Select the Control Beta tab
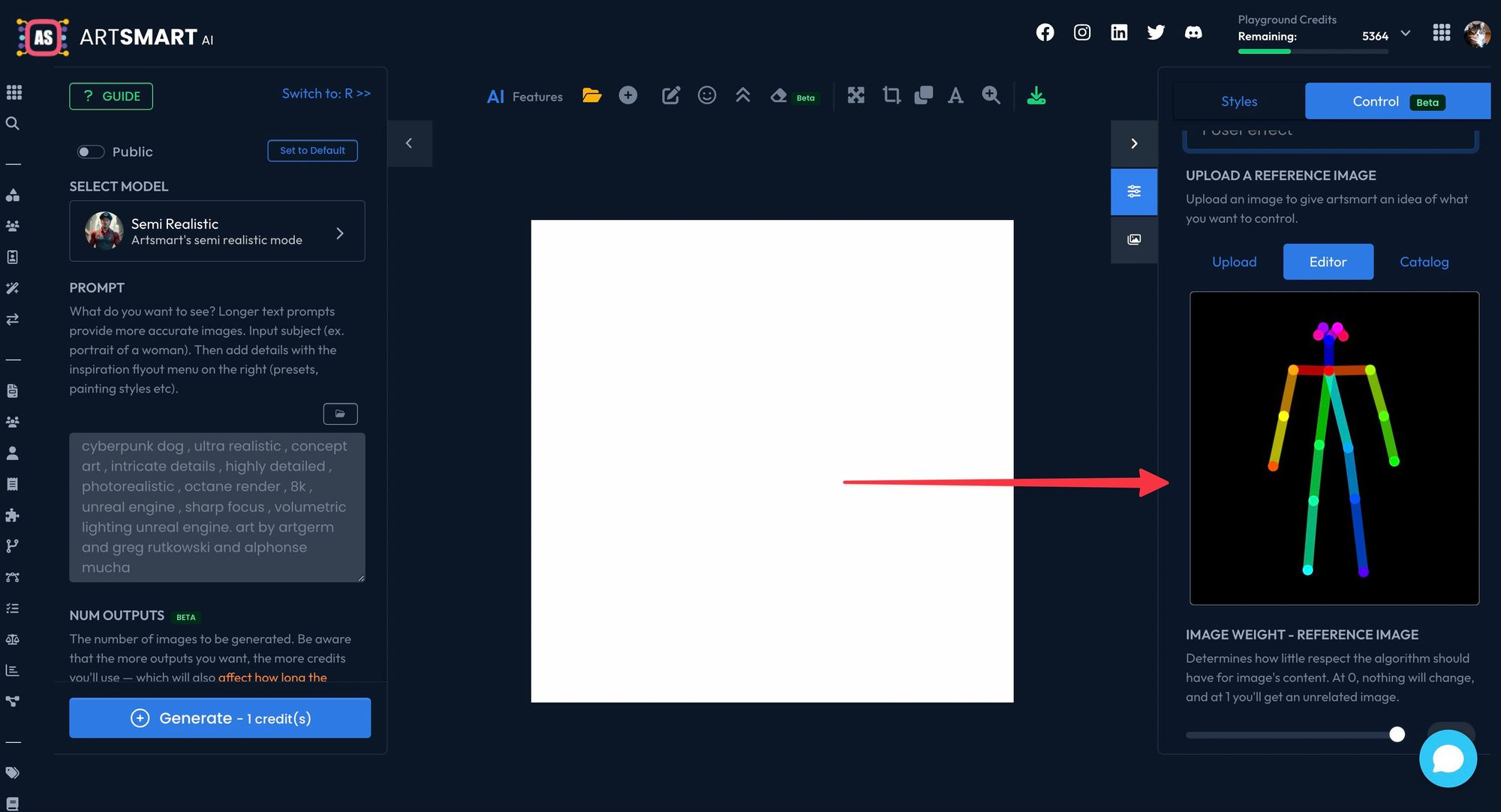This screenshot has height=812, width=1501. click(x=1397, y=101)
